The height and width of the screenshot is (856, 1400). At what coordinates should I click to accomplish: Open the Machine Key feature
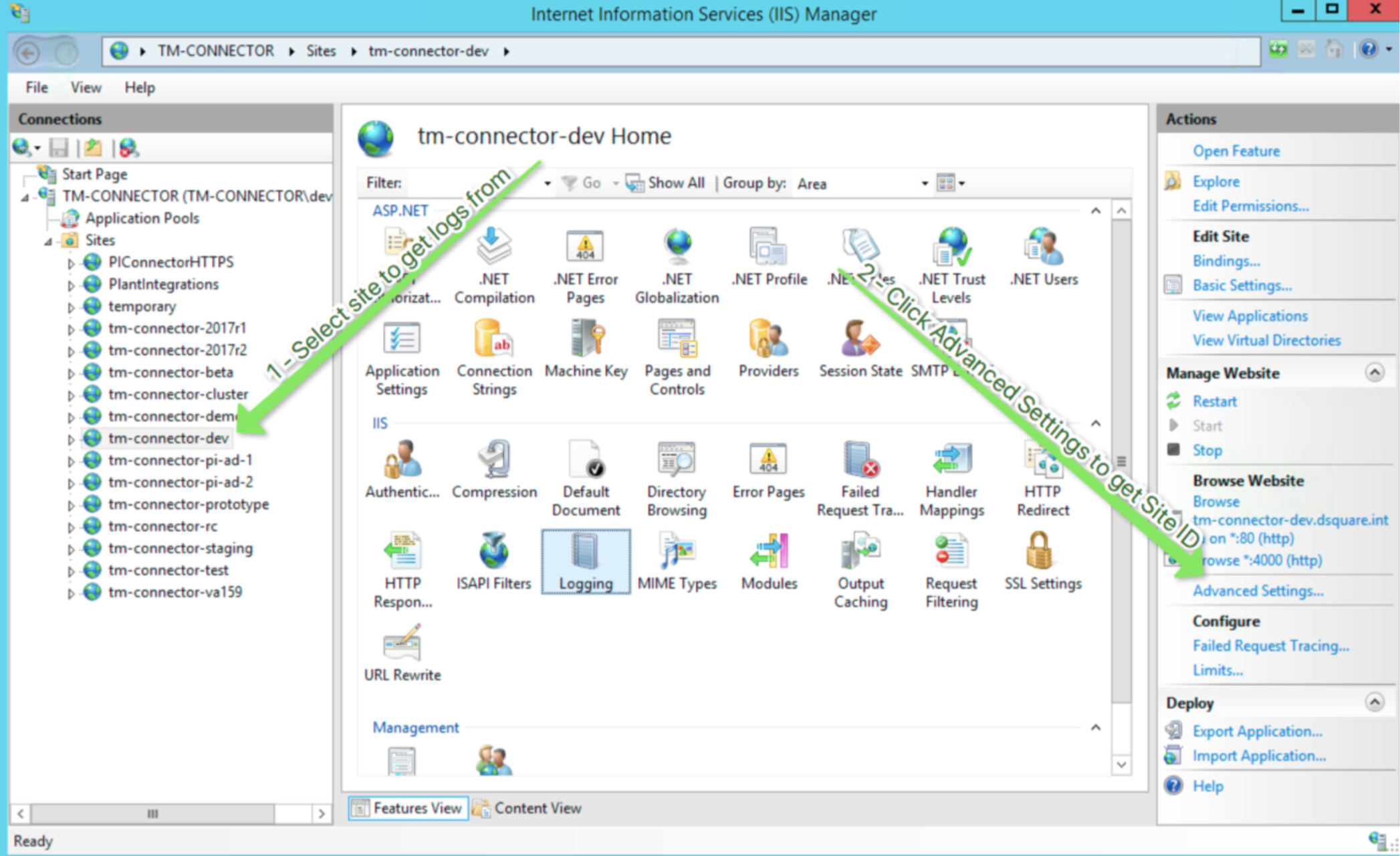pyautogui.click(x=586, y=348)
